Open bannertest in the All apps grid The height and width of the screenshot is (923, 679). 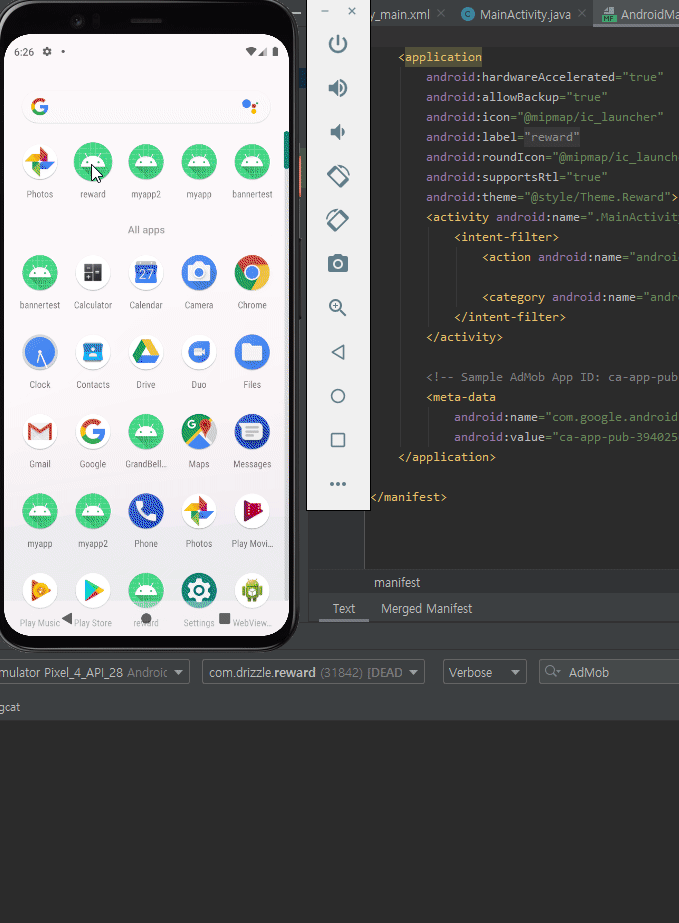point(39,273)
